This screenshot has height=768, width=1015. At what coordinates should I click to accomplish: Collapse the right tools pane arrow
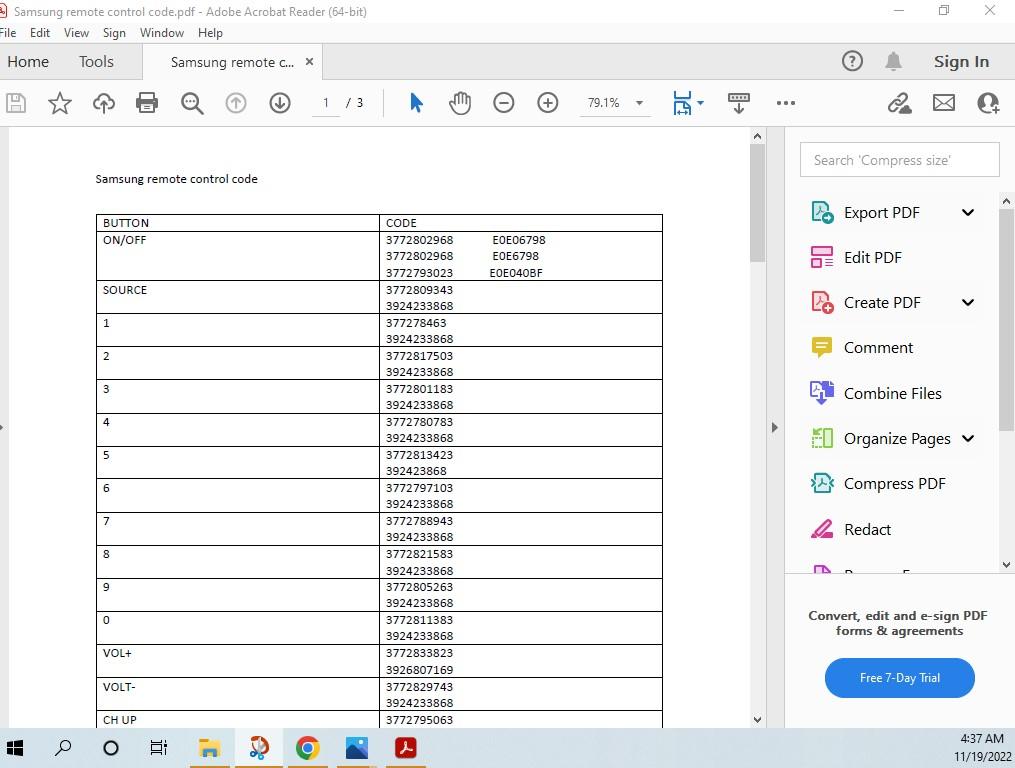point(775,427)
